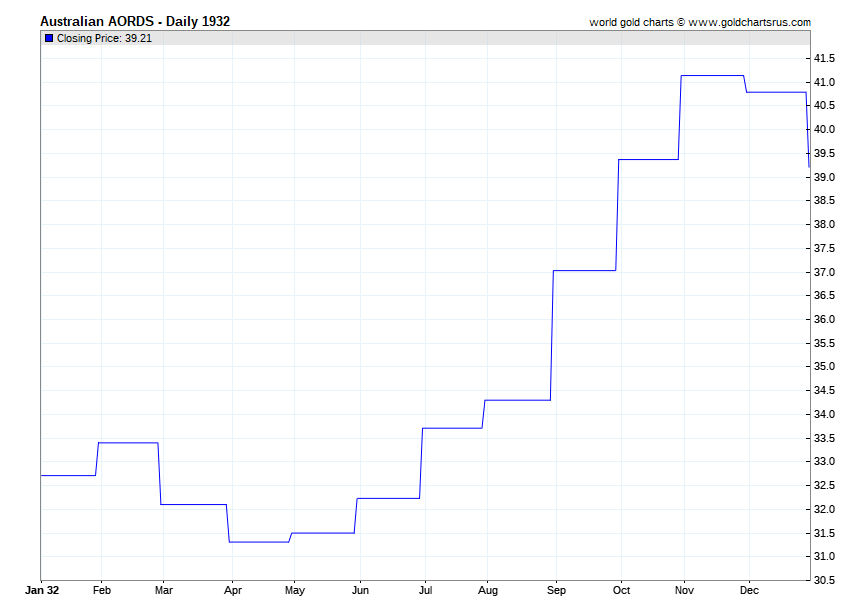Click the 'www.goldchartsrus.com' credit text
Image resolution: width=850 pixels, height=616 pixels.
[749, 22]
